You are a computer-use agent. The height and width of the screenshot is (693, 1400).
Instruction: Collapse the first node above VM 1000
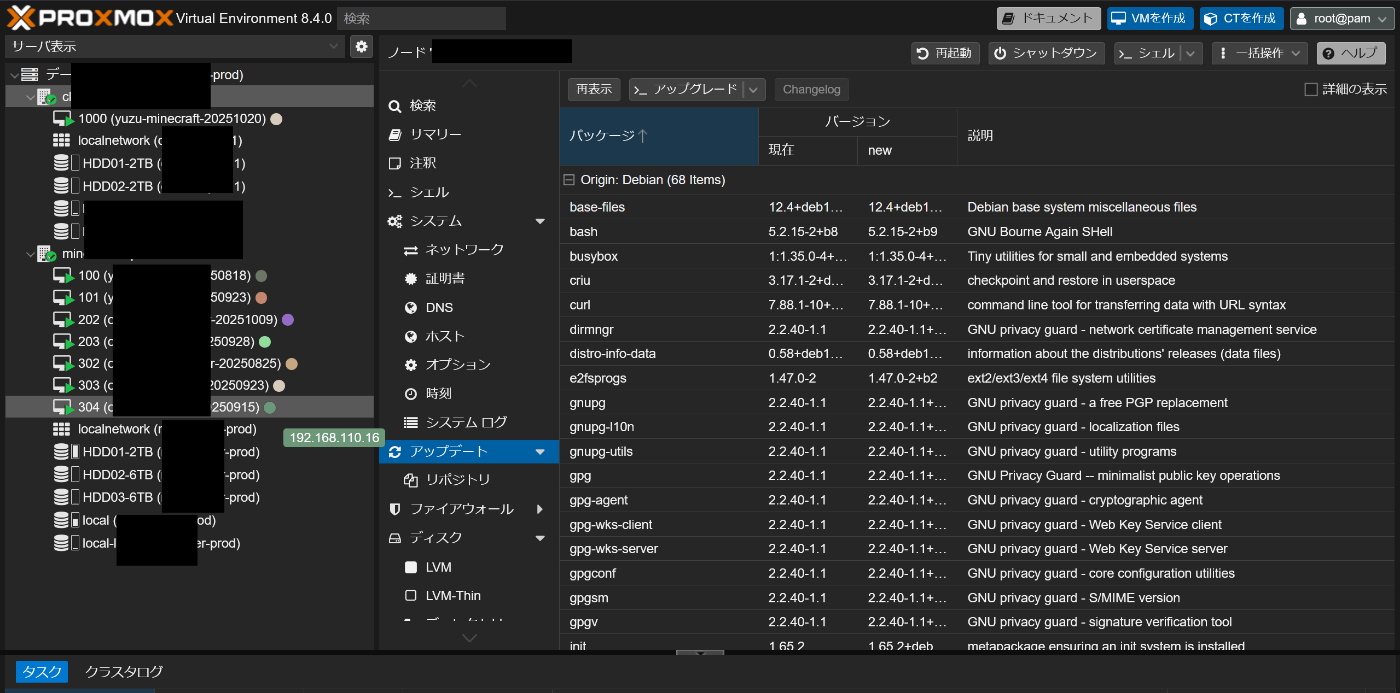point(30,97)
